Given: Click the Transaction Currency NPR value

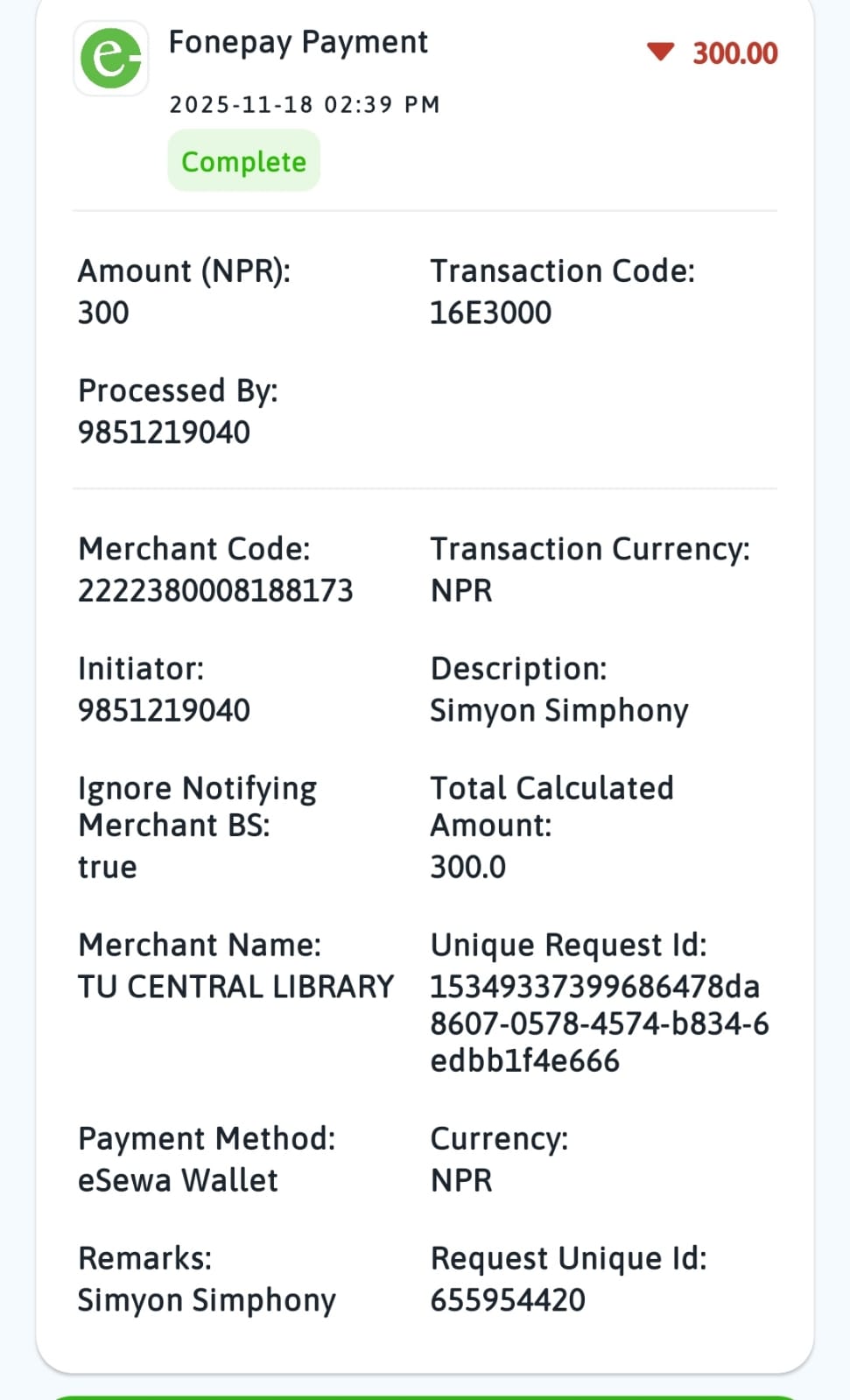Looking at the screenshot, I should (461, 591).
